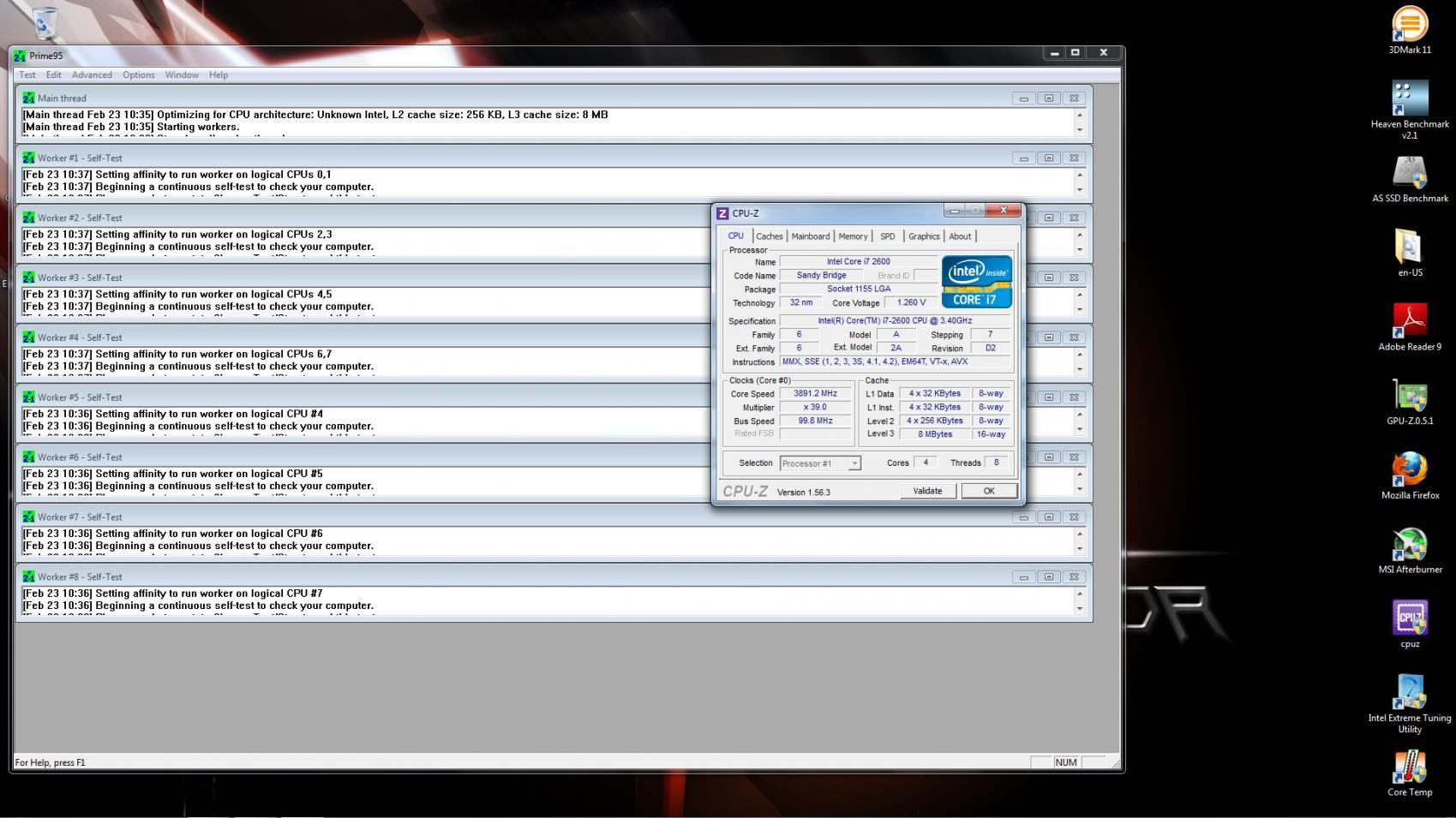Open the Recycle Bin
The width and height of the screenshot is (1456, 818).
tap(45, 23)
